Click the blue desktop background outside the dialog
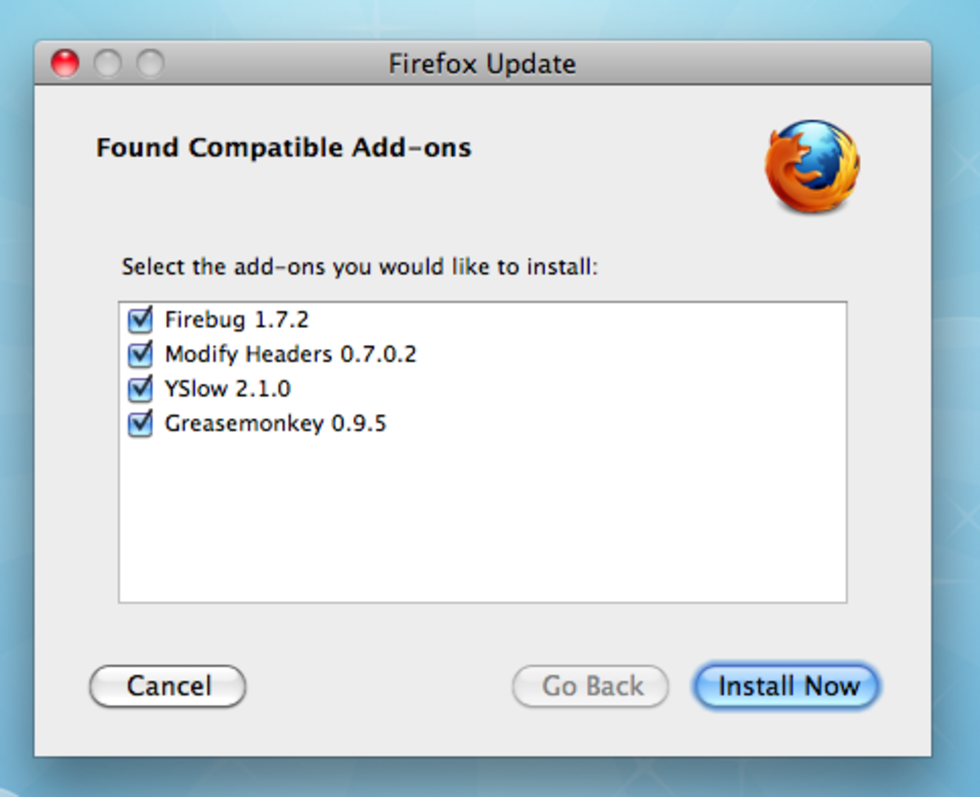Viewport: 980px width, 797px height. pyautogui.click(x=955, y=400)
